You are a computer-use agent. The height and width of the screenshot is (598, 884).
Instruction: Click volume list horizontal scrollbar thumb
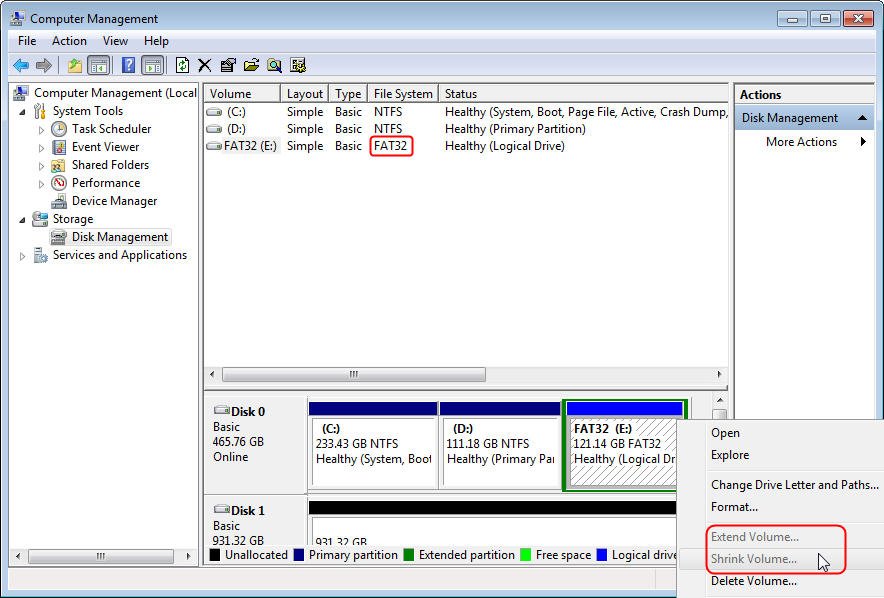coord(353,374)
